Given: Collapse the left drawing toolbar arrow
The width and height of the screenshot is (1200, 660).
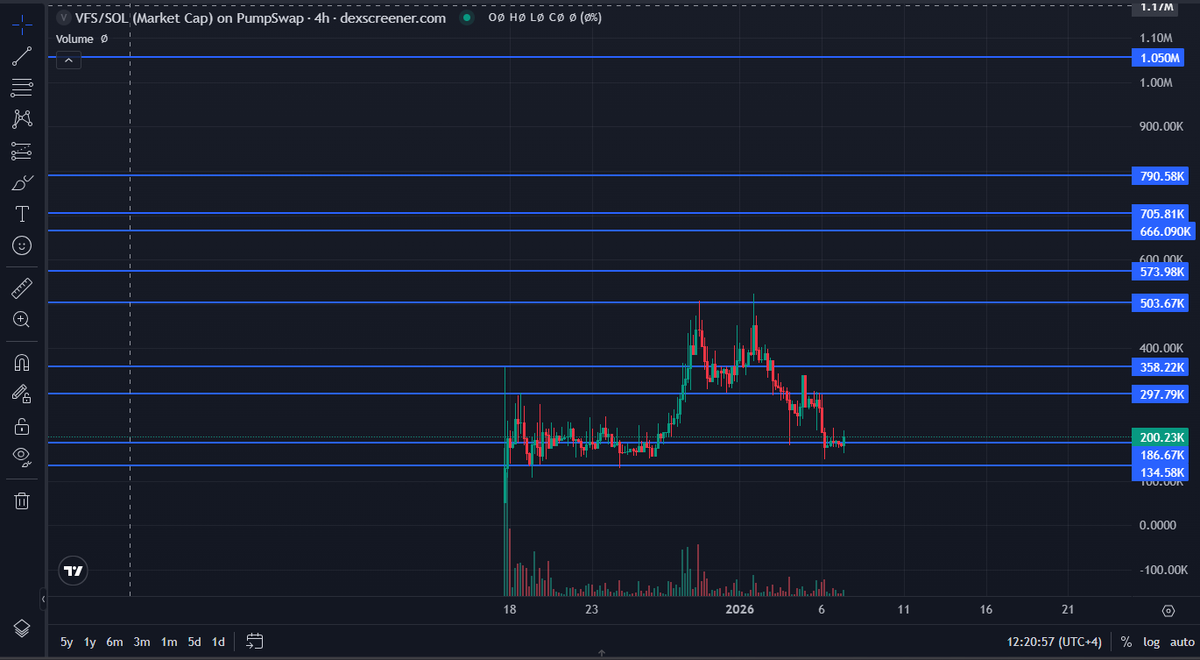Looking at the screenshot, I should [x=43, y=600].
